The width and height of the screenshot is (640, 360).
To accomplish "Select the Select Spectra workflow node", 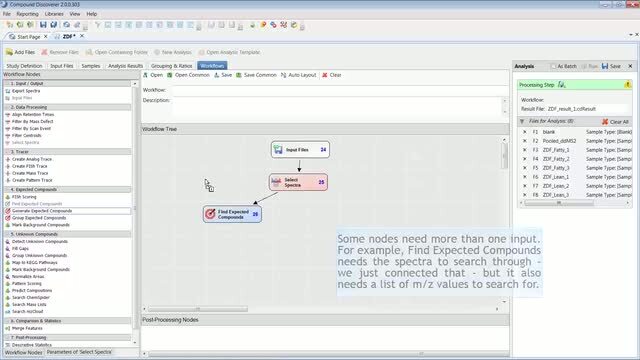I will (298, 182).
